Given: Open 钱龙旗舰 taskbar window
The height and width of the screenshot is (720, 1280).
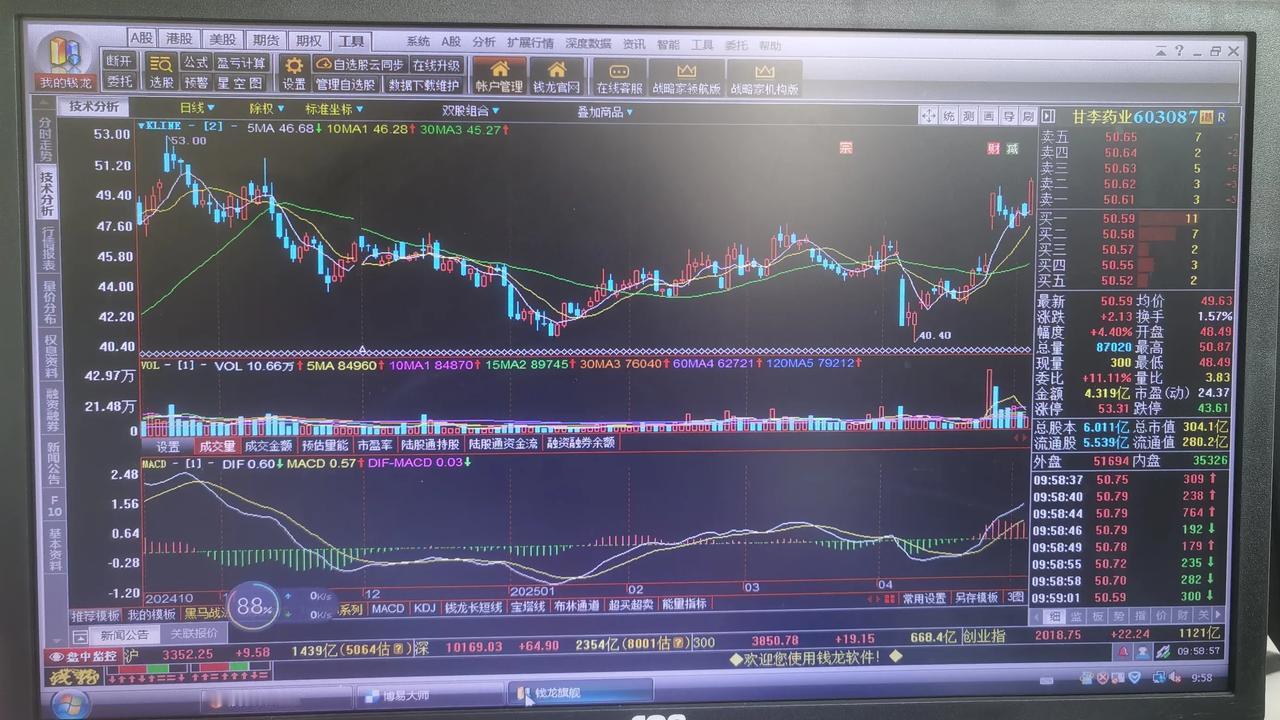Looking at the screenshot, I should (x=580, y=692).
